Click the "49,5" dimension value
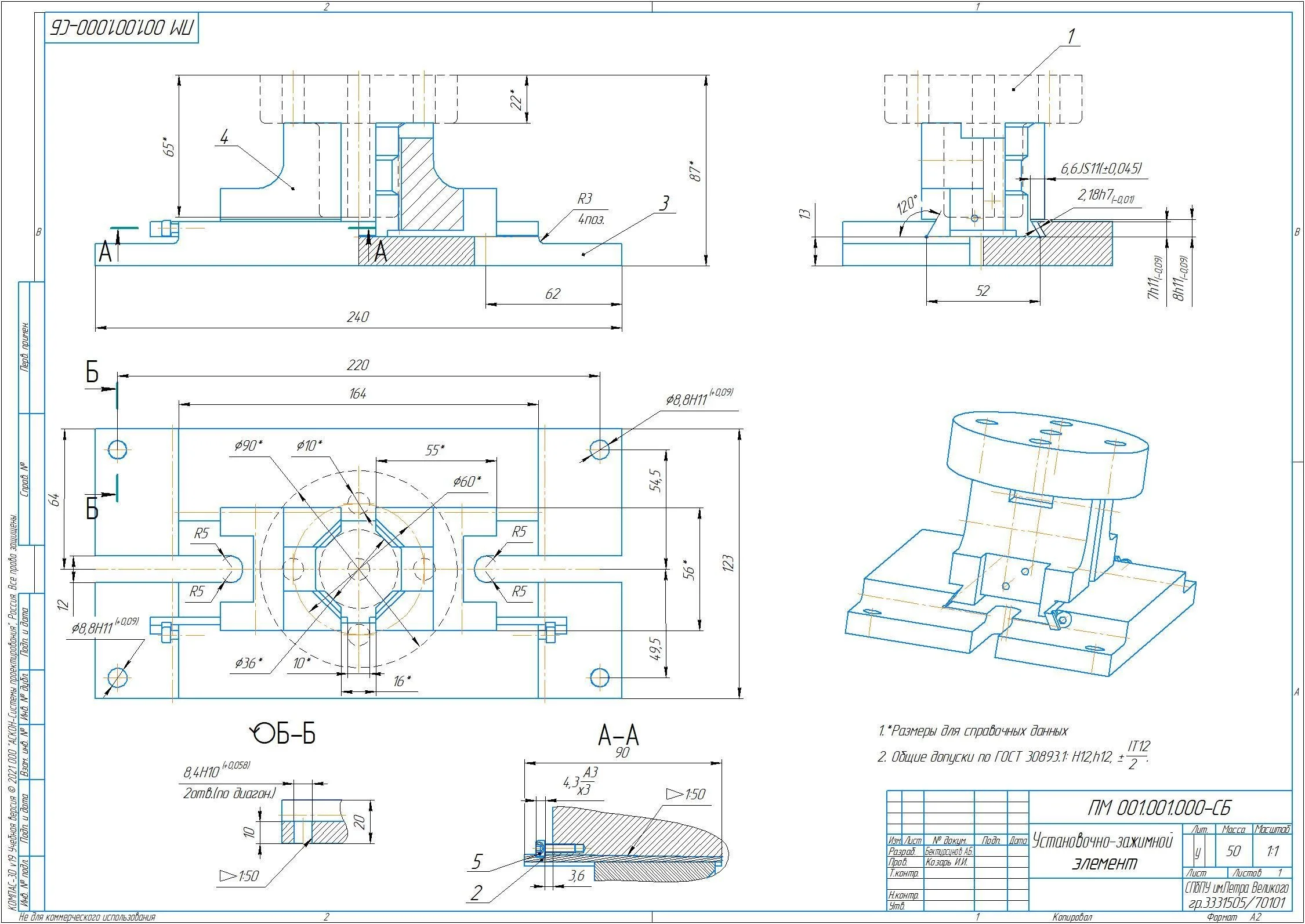This screenshot has height=924, width=1305. [655, 649]
